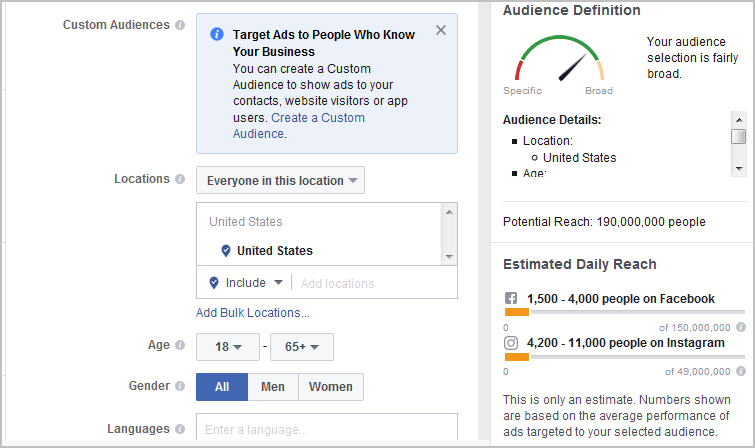
Task: Click the Custom Audiences info icon
Action: (x=180, y=25)
